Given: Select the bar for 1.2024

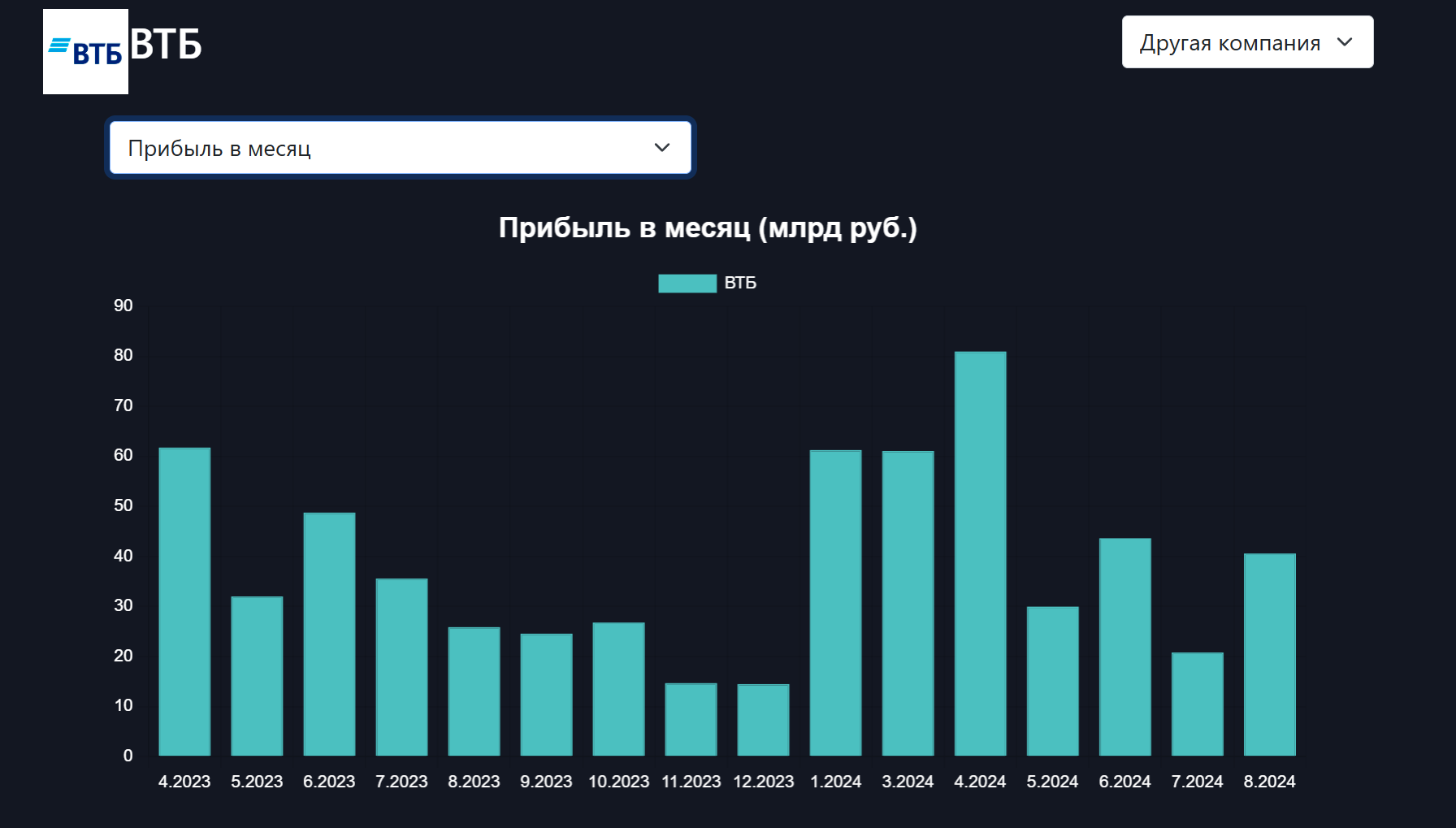Looking at the screenshot, I should coord(835,603).
